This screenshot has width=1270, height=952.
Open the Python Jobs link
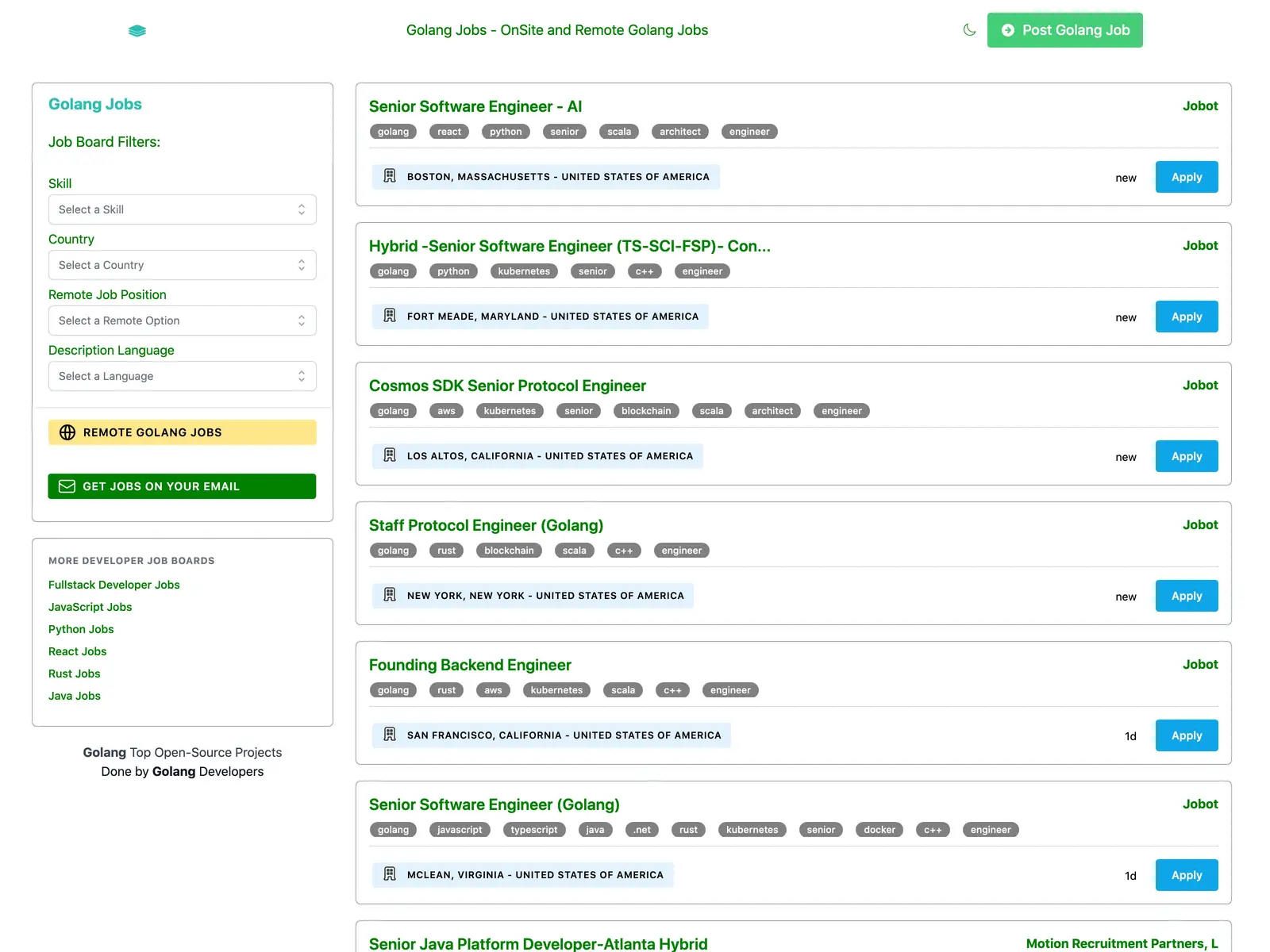coord(81,629)
